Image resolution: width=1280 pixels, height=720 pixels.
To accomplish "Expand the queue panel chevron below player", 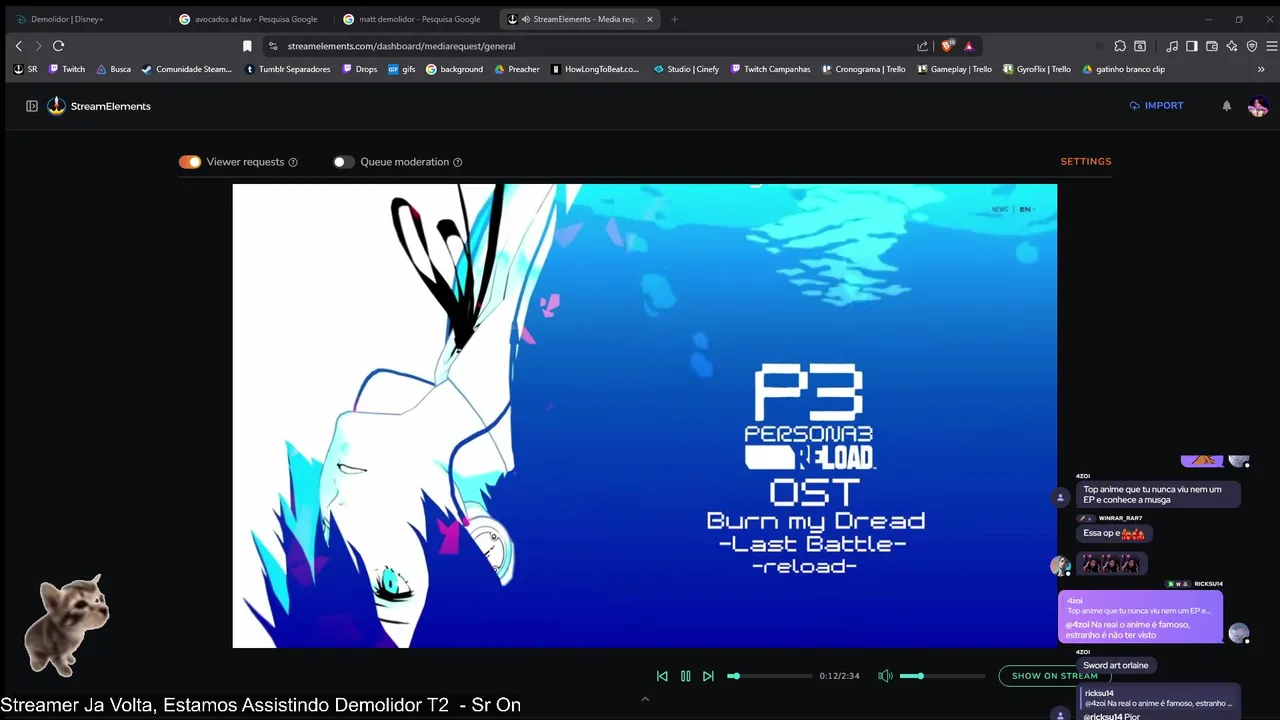I will click(645, 699).
